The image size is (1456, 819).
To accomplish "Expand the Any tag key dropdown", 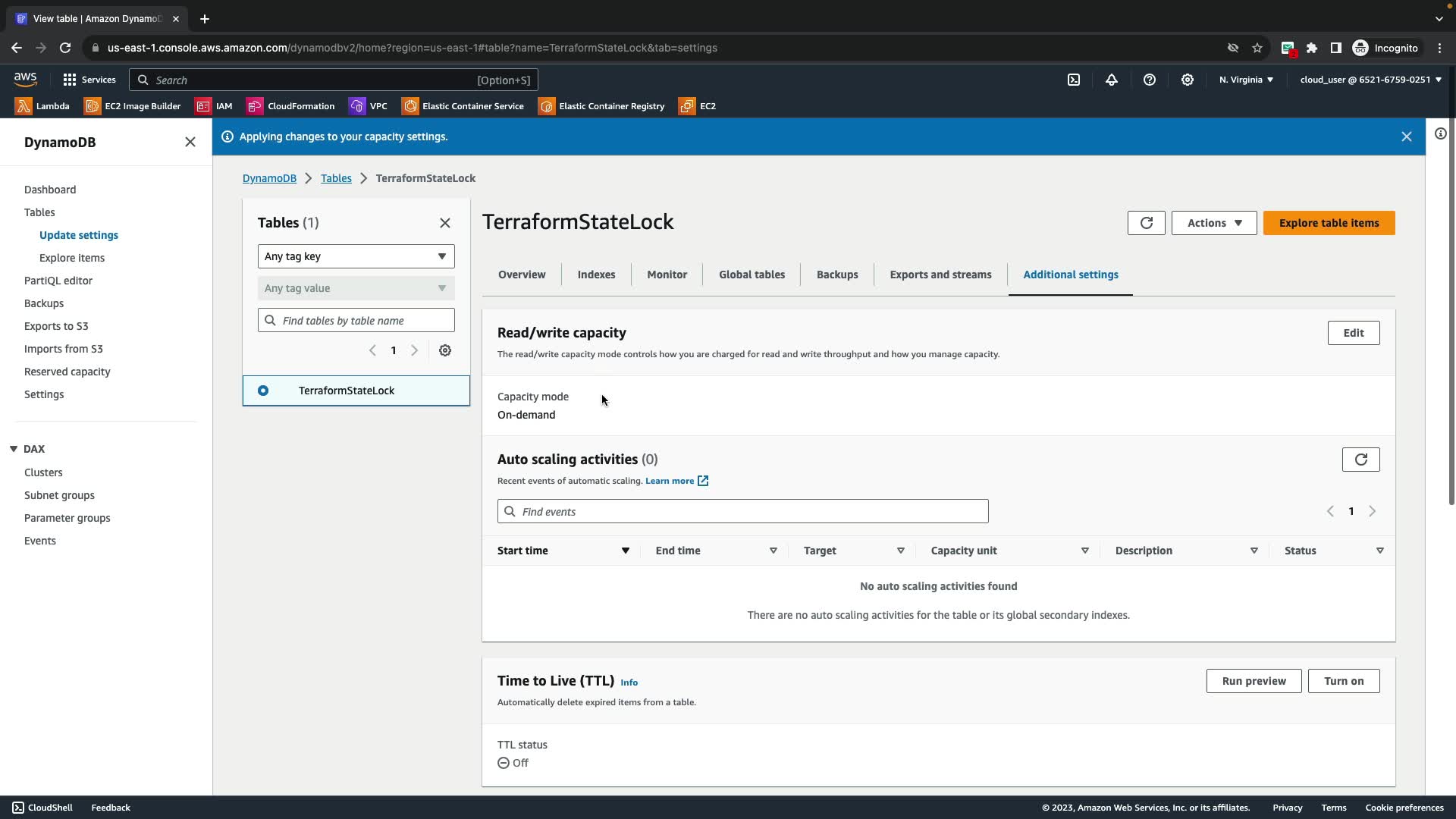I will pos(356,256).
